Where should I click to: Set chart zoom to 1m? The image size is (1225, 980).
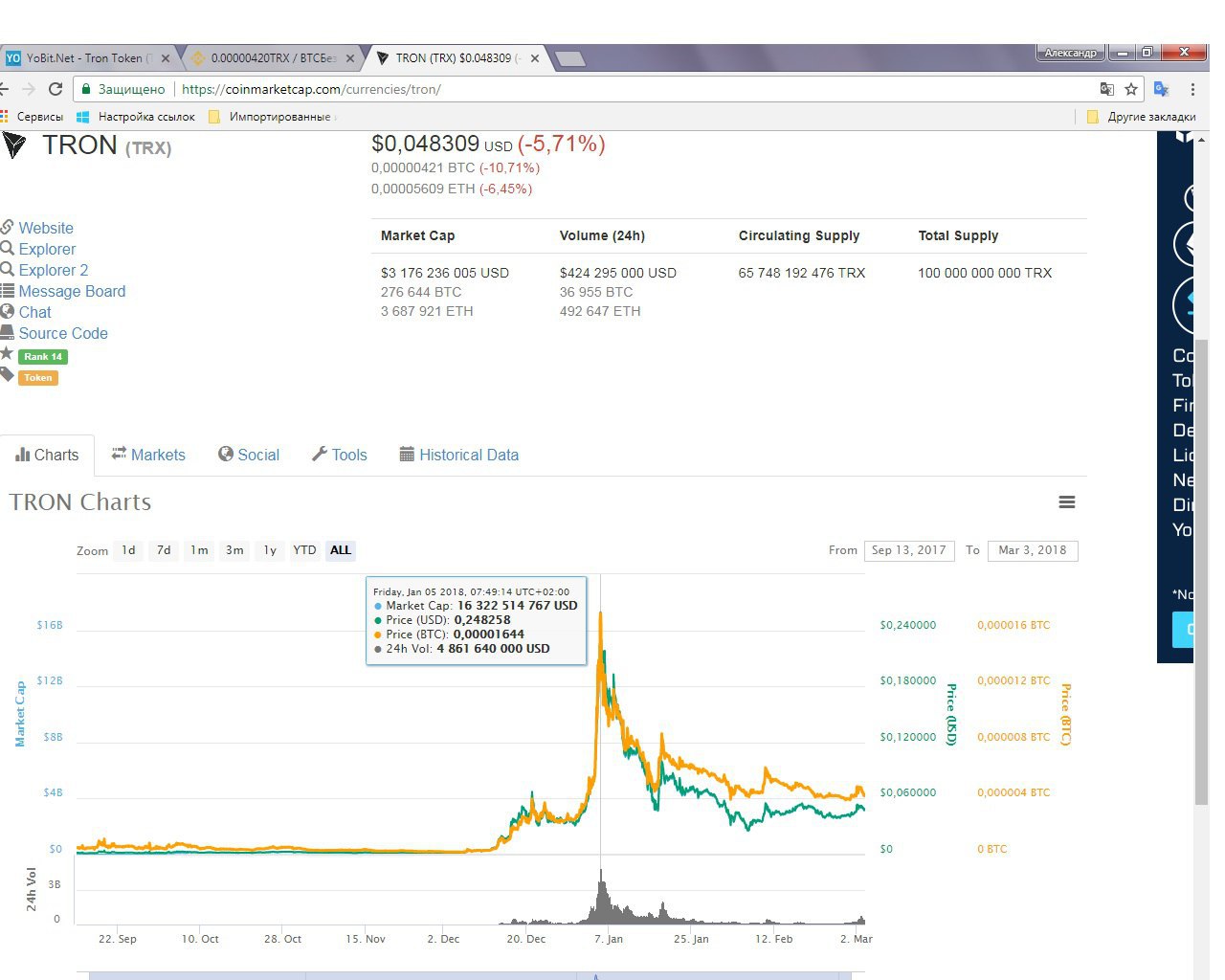click(199, 550)
